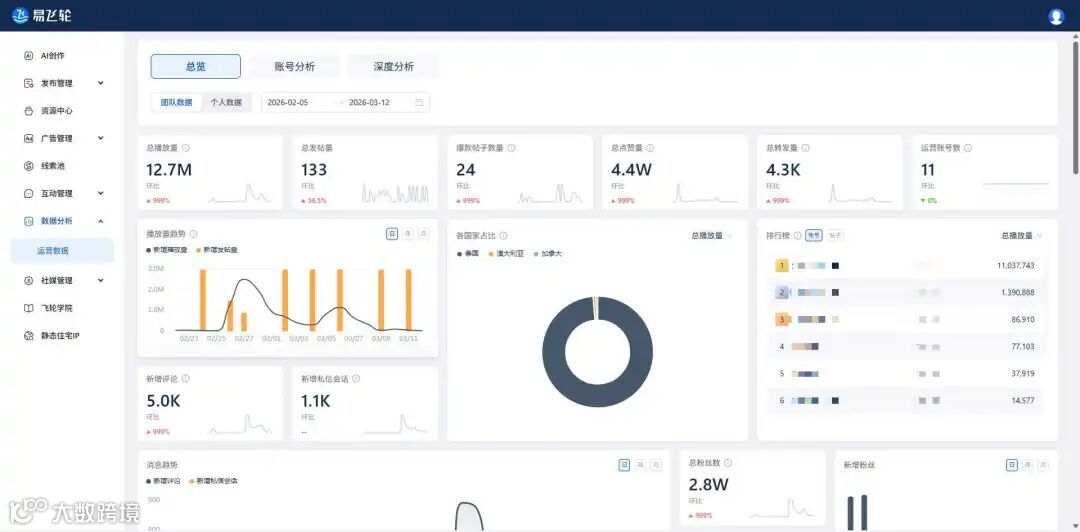The width and height of the screenshot is (1080, 532).
Task: Toggle 新增私信会话 legend in 消息趋势
Action: coord(214,480)
